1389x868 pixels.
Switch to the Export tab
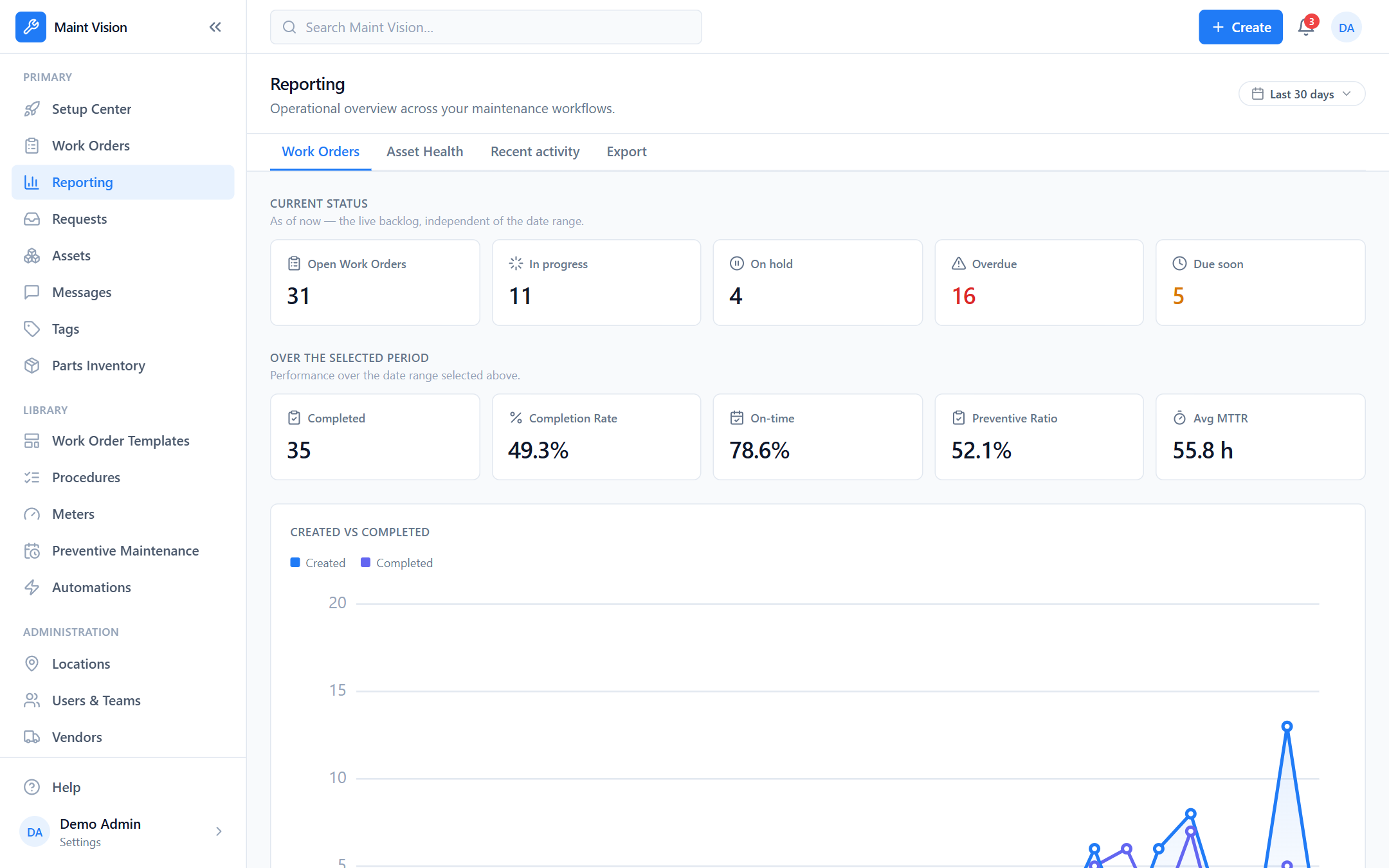point(626,152)
